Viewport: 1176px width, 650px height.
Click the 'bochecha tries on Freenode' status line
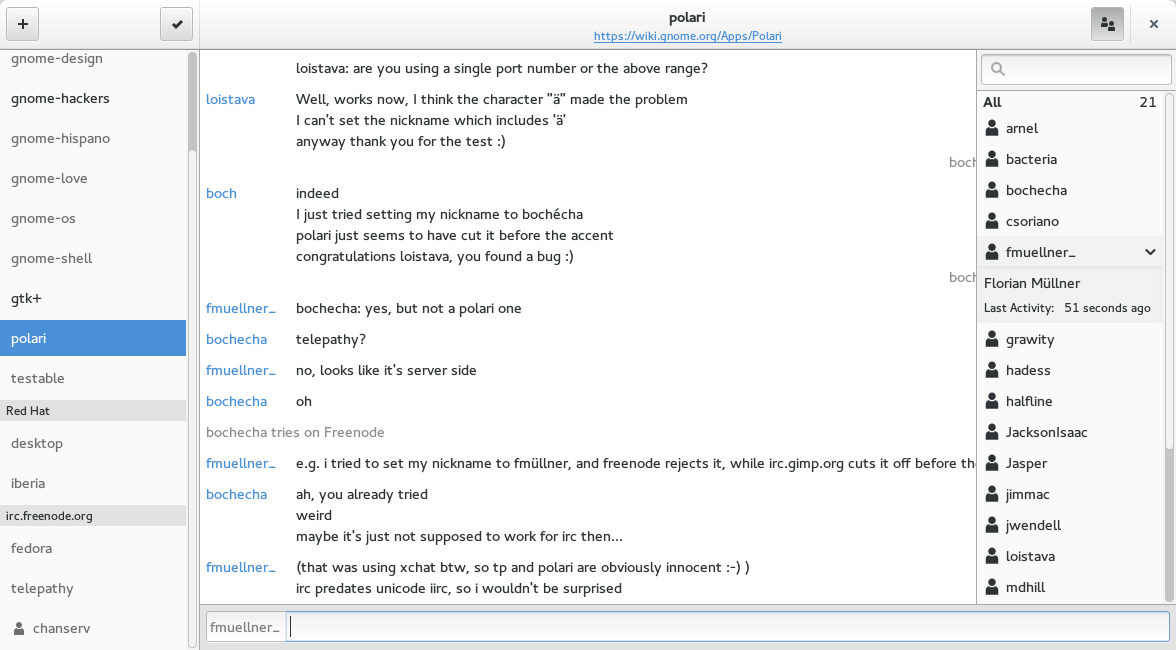(x=296, y=432)
